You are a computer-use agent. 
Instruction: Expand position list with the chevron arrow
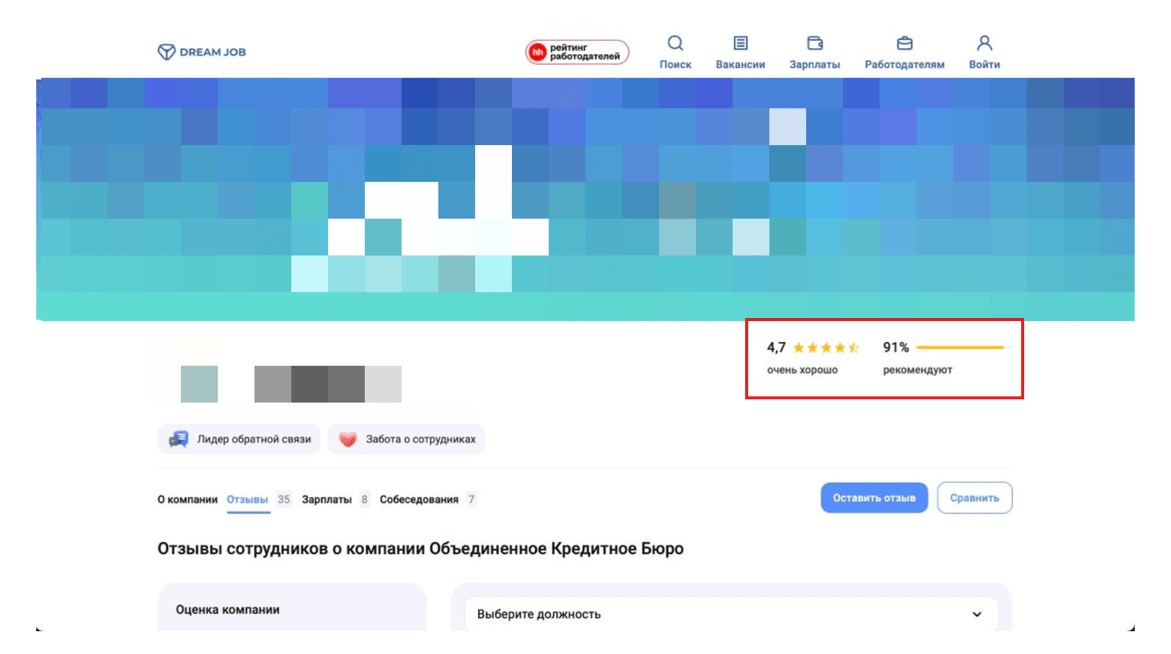tap(977, 614)
